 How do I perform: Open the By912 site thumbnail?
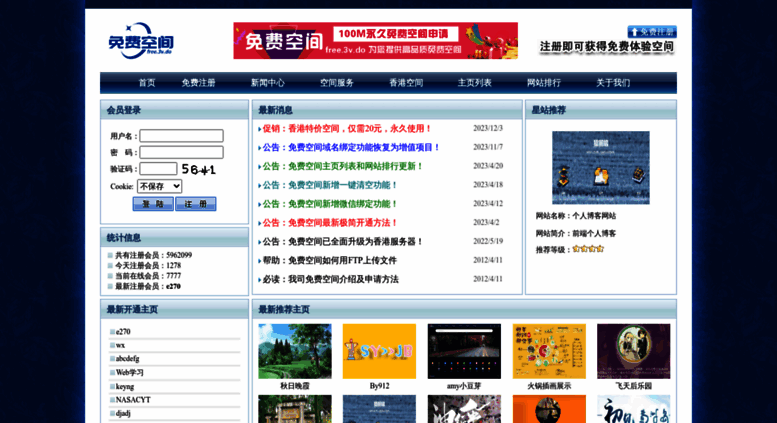pyautogui.click(x=379, y=351)
